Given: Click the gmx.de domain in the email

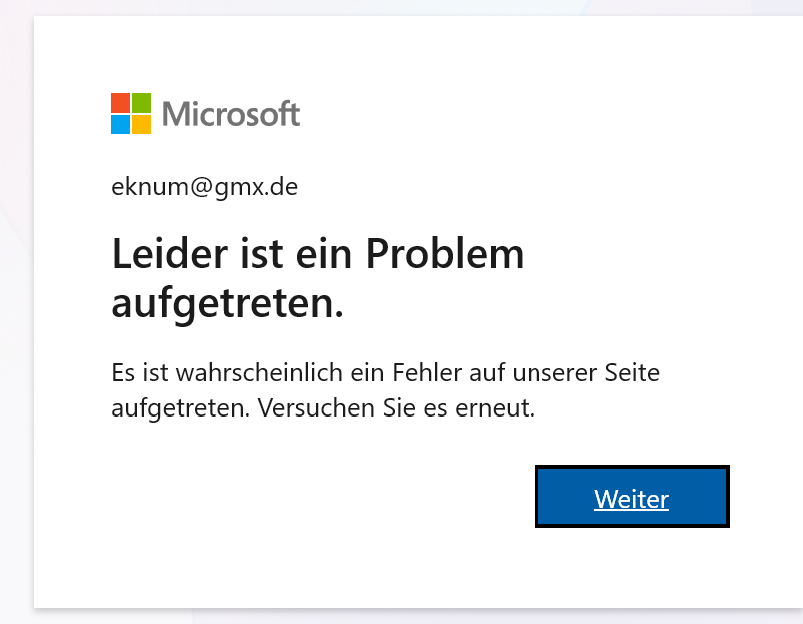Looking at the screenshot, I should click(x=256, y=188).
